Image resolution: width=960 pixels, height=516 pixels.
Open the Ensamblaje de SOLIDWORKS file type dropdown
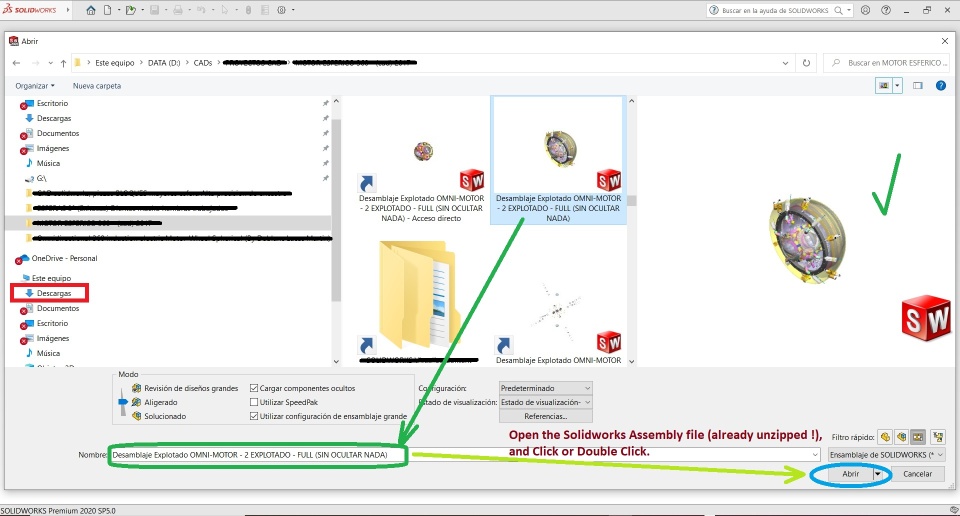(887, 455)
